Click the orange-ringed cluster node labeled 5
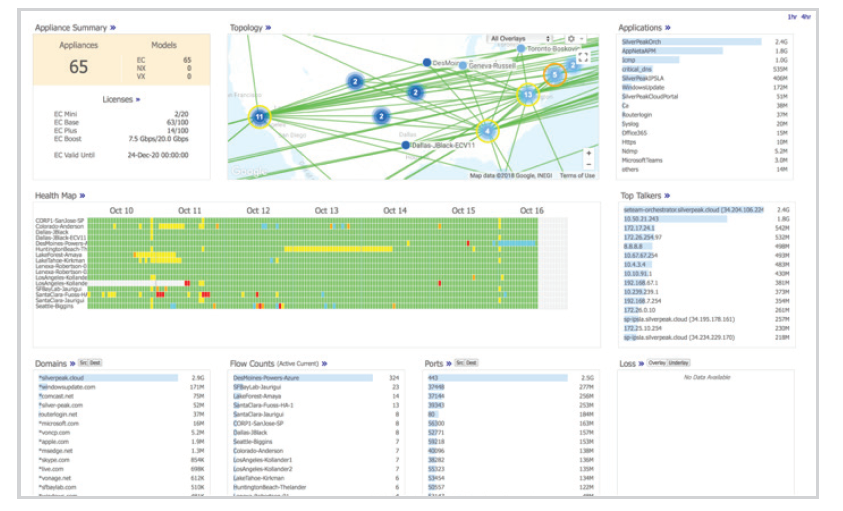Image resolution: width=843 pixels, height=511 pixels. click(x=554, y=75)
